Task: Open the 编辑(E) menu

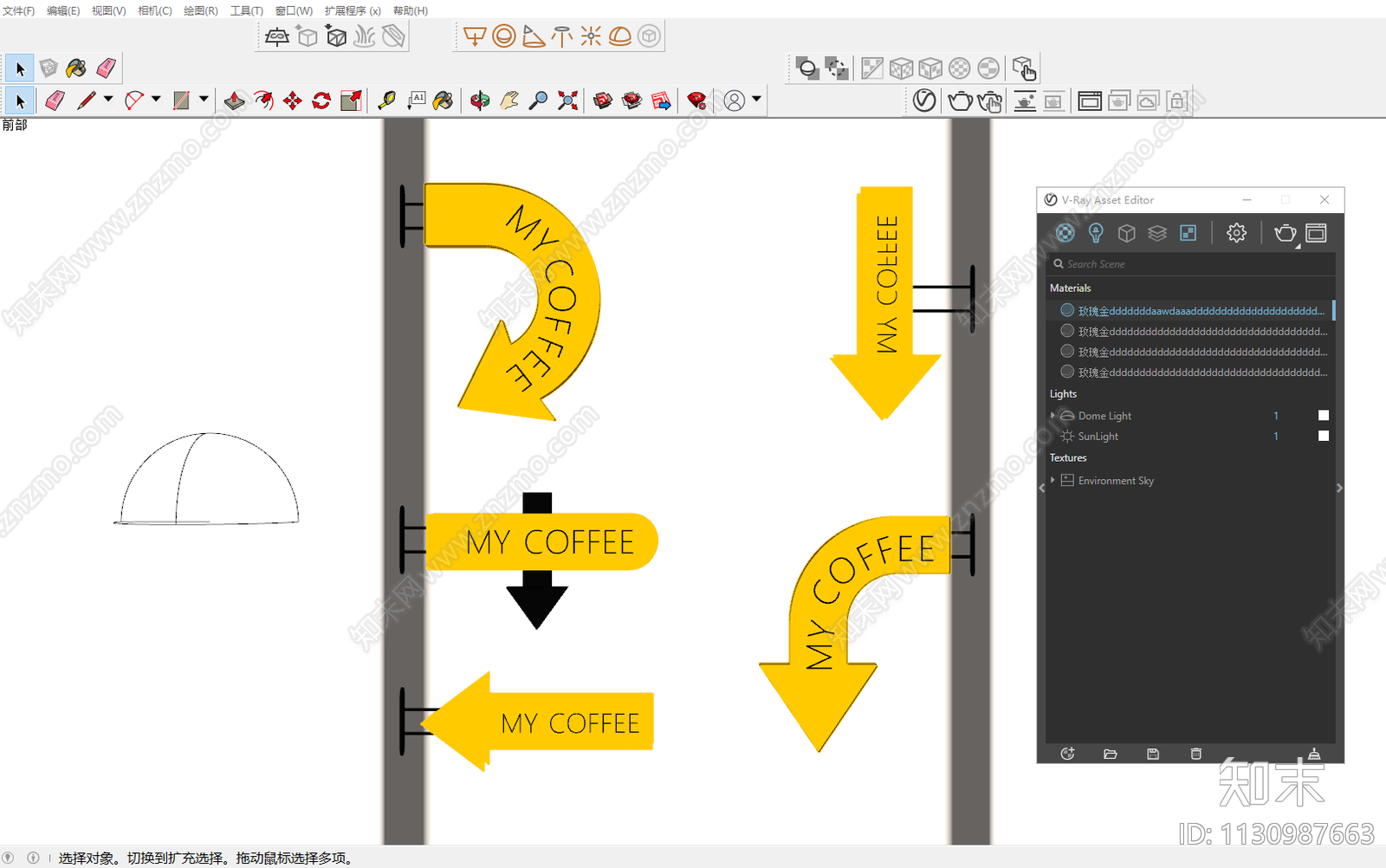Action: 63,10
